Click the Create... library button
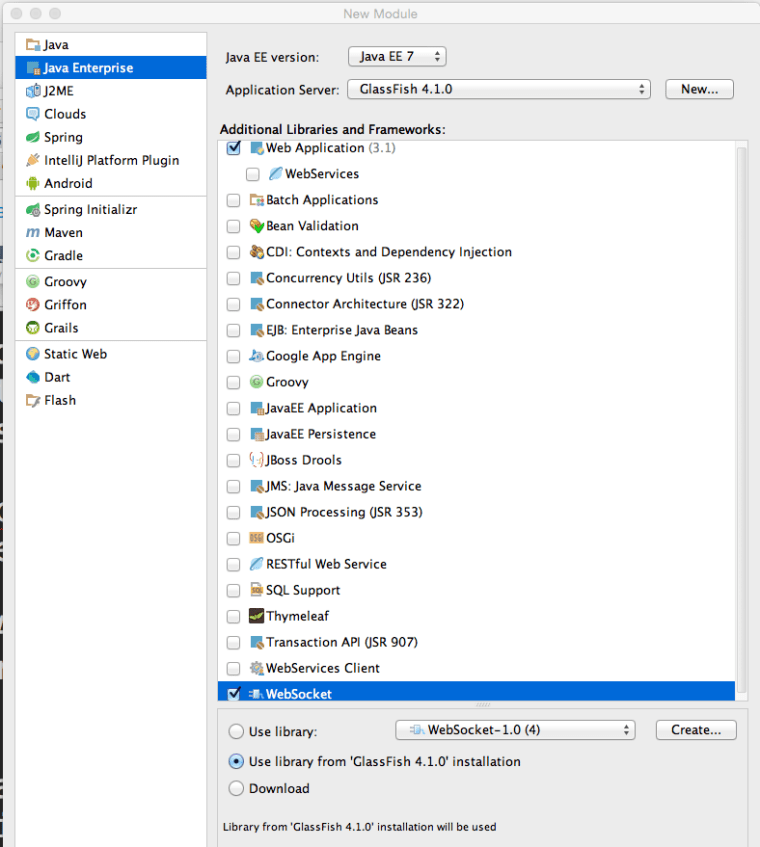 coord(695,730)
